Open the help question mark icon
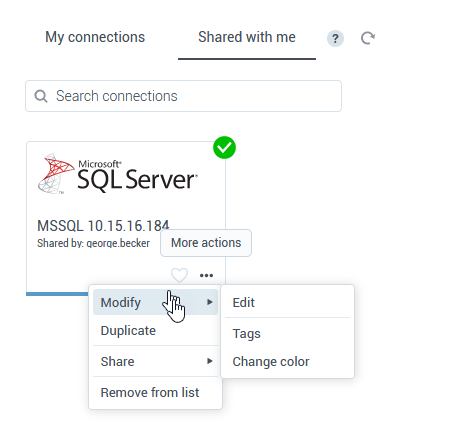The width and height of the screenshot is (451, 431). (x=335, y=39)
